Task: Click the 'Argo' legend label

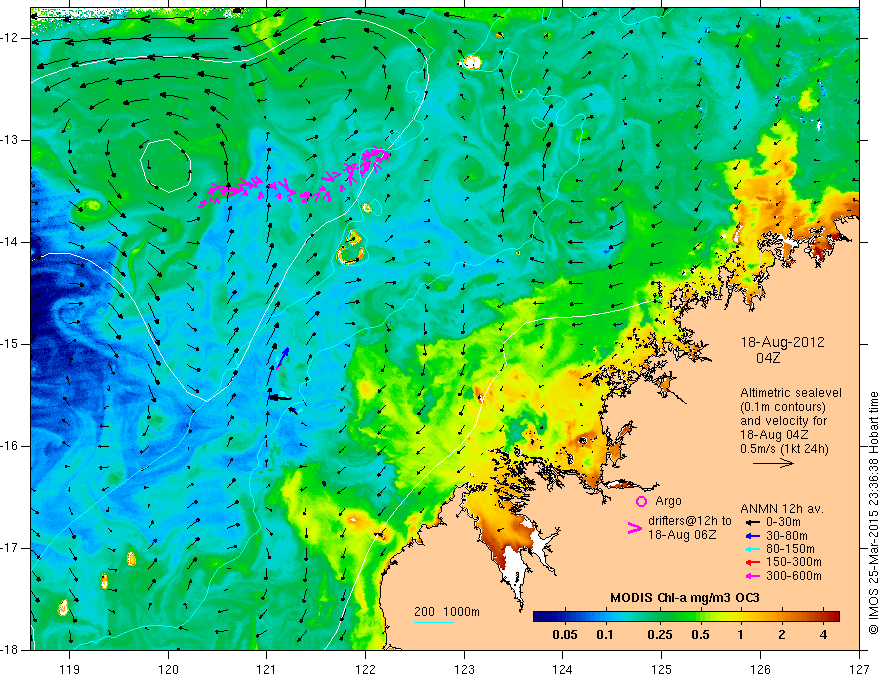Action: (x=668, y=501)
